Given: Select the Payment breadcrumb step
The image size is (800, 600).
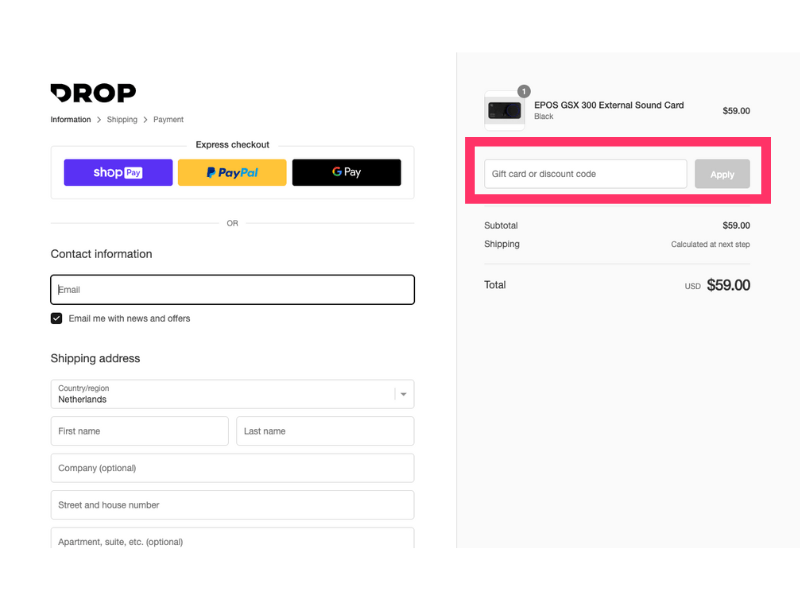Looking at the screenshot, I should pos(168,119).
